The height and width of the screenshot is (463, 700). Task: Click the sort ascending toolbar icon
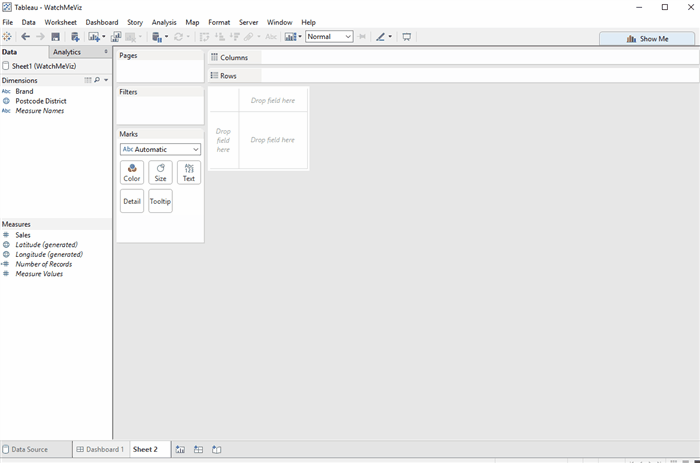[x=220, y=37]
